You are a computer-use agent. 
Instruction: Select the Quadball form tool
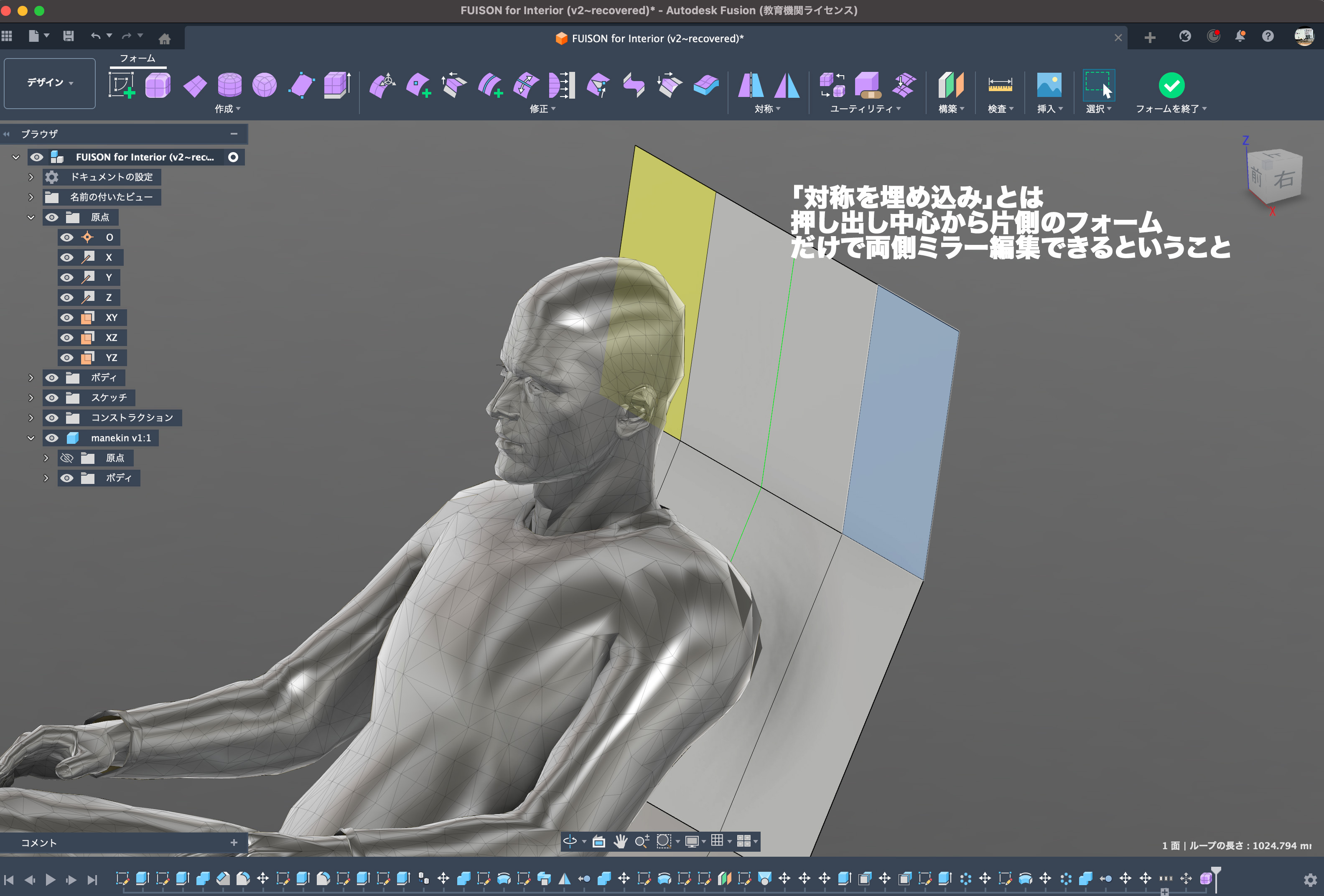click(x=265, y=85)
